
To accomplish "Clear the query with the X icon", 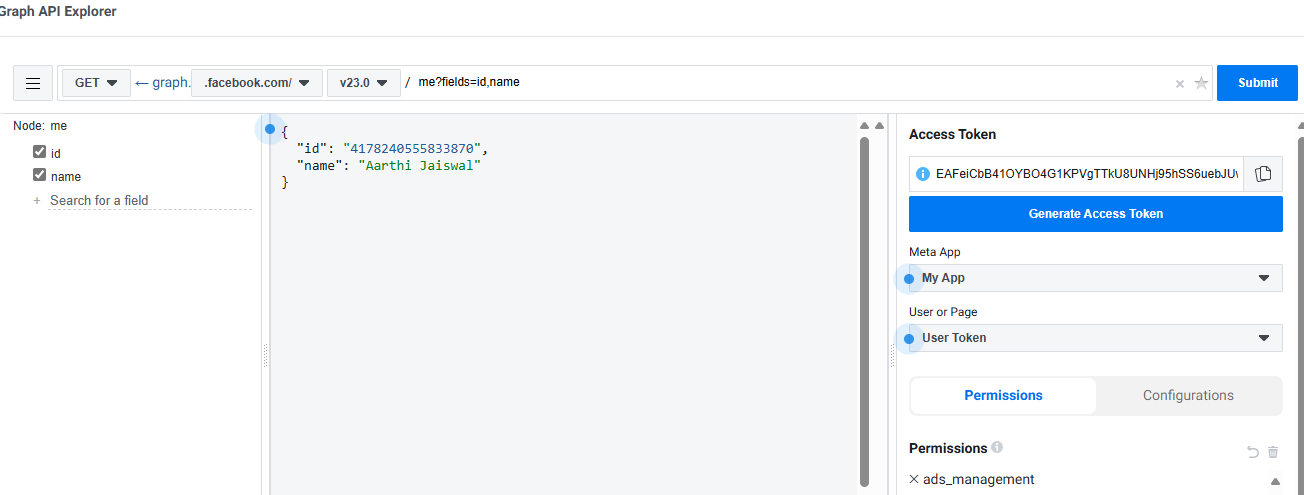I will coord(1180,84).
